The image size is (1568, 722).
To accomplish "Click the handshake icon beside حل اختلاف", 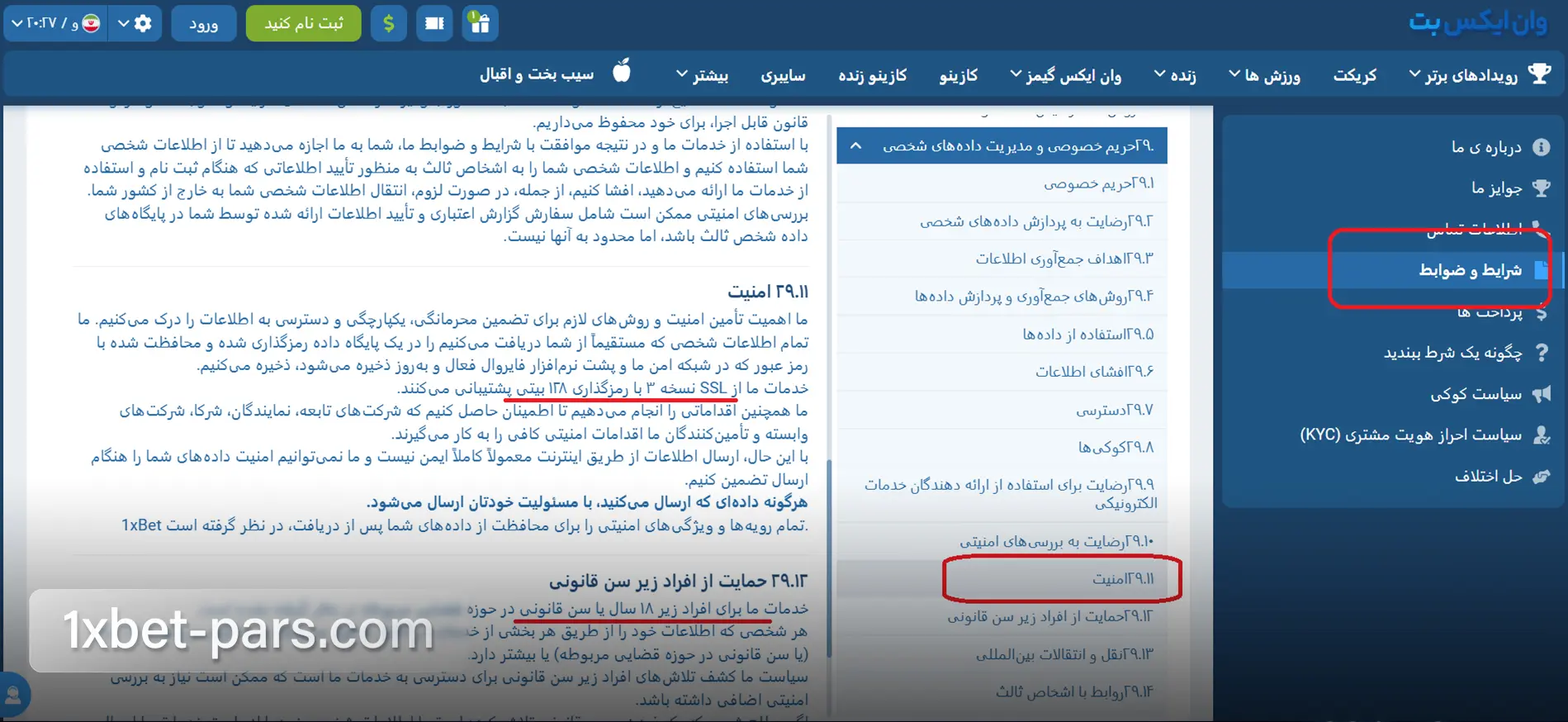I will 1541,476.
